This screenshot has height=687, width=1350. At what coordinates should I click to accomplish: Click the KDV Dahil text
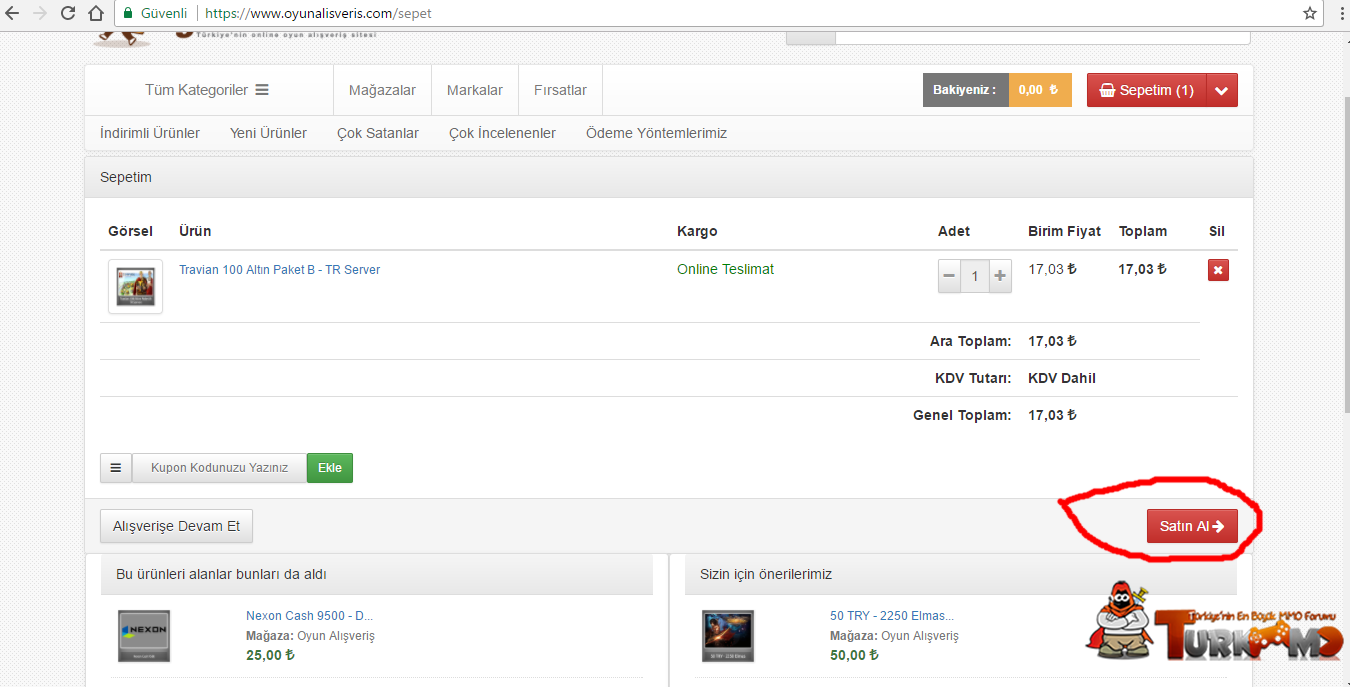[1062, 378]
